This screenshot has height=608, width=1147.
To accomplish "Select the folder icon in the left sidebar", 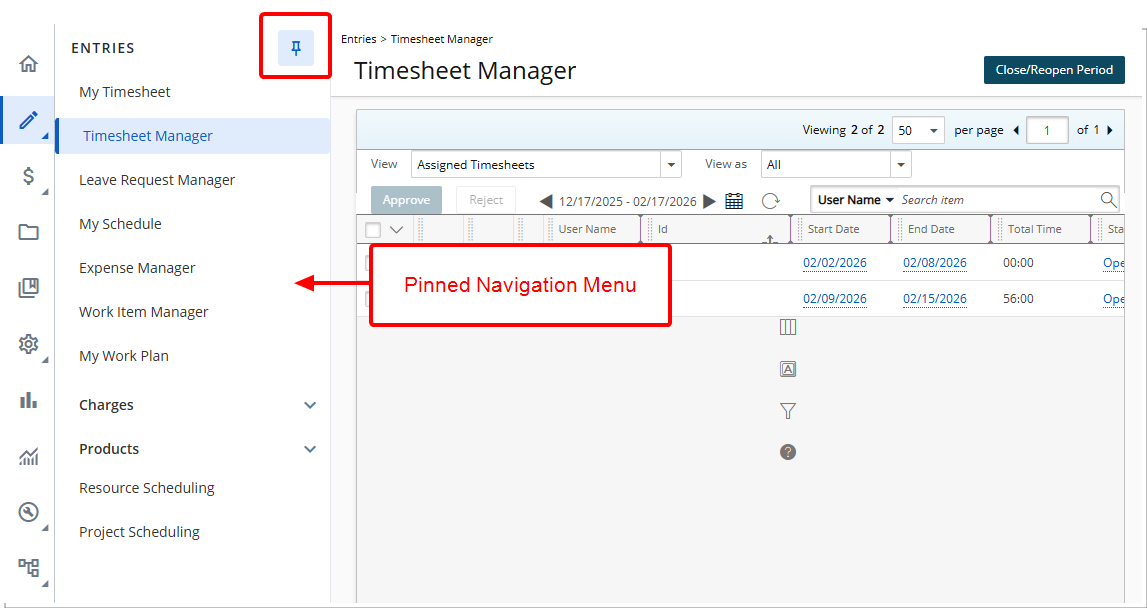I will pyautogui.click(x=28, y=232).
